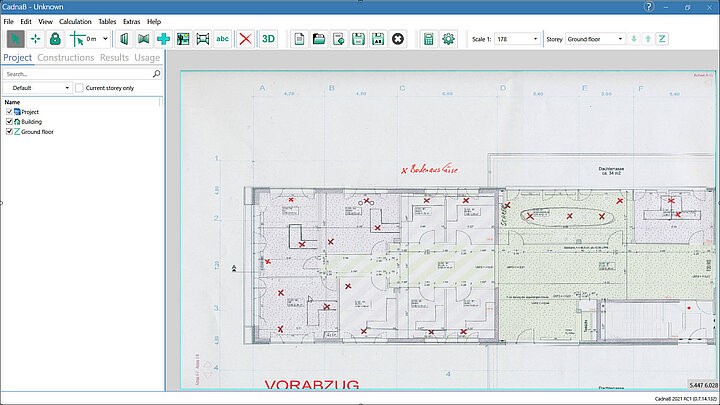
Task: Click the red X delete icon
Action: pos(245,39)
